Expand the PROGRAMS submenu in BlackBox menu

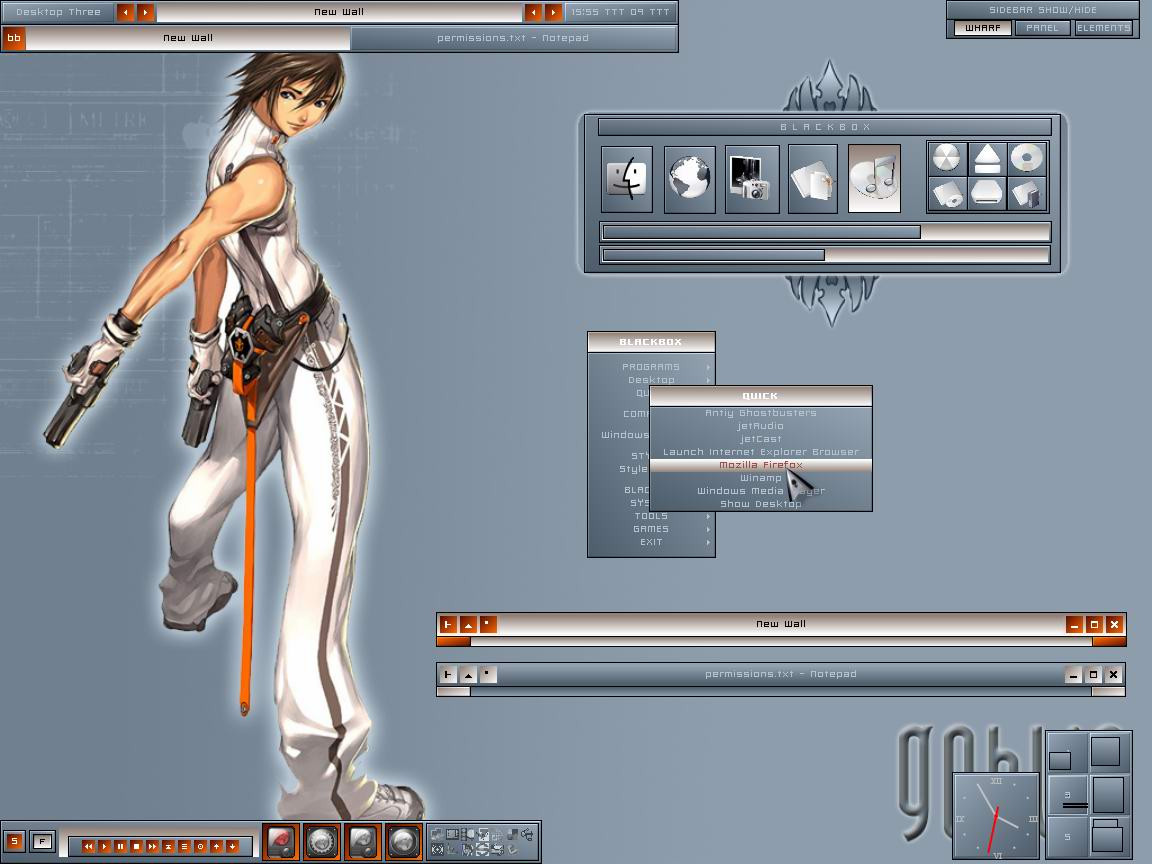tap(651, 367)
